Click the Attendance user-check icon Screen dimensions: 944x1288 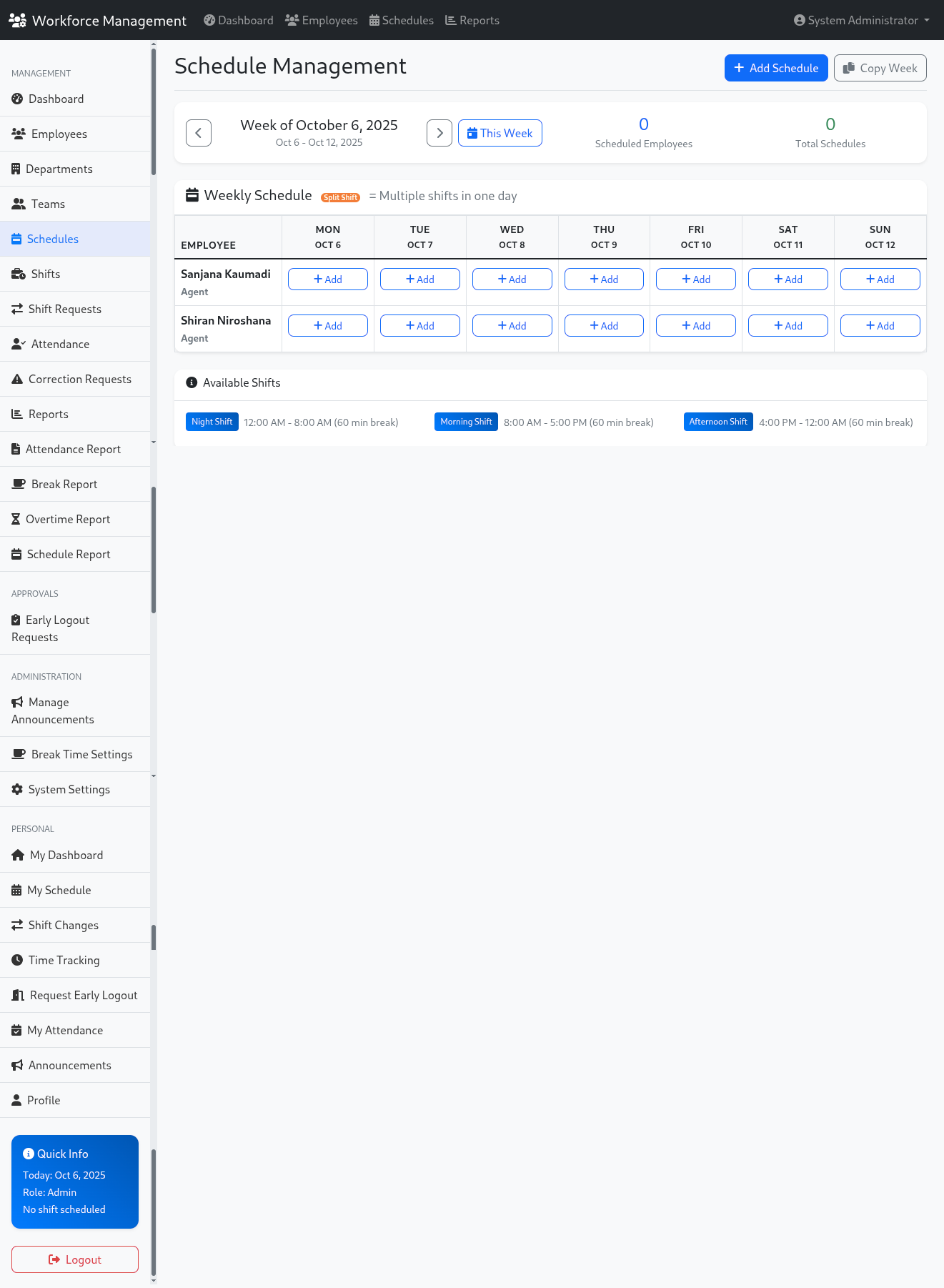19,344
